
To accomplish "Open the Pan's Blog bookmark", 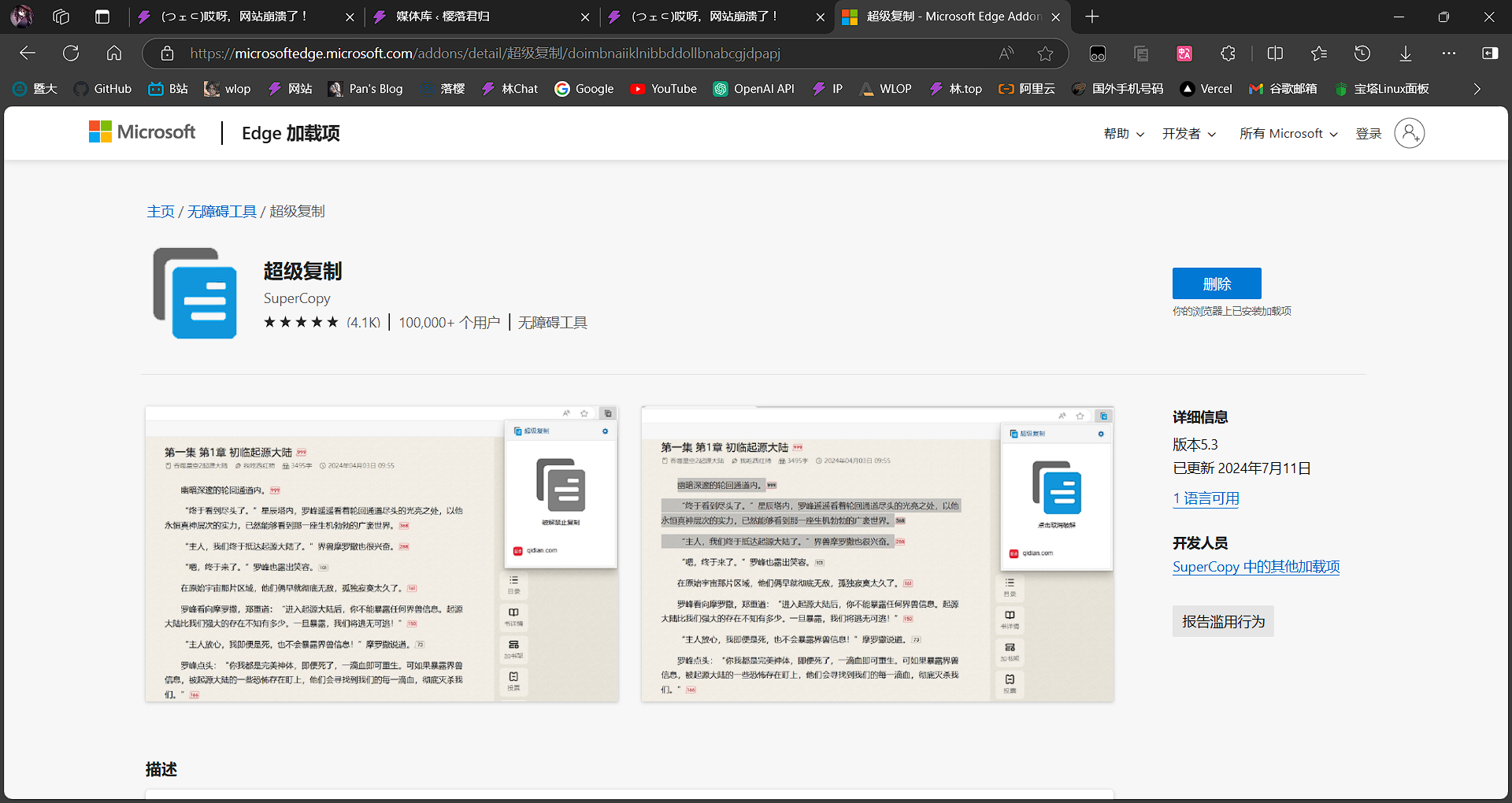I will [365, 89].
